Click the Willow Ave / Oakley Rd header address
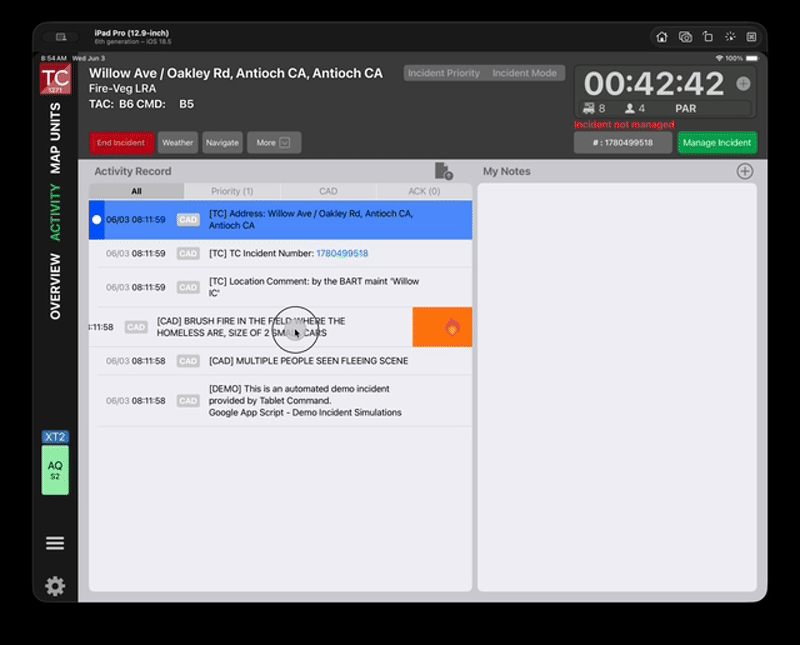 point(236,73)
